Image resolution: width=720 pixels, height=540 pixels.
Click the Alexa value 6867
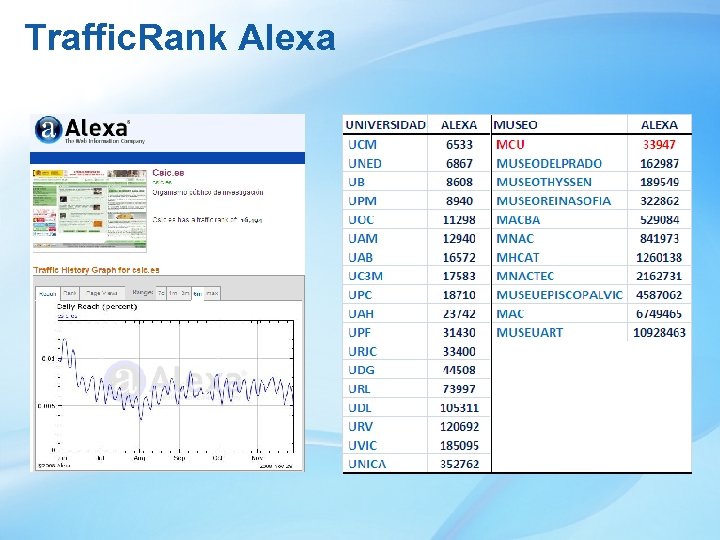click(x=459, y=163)
